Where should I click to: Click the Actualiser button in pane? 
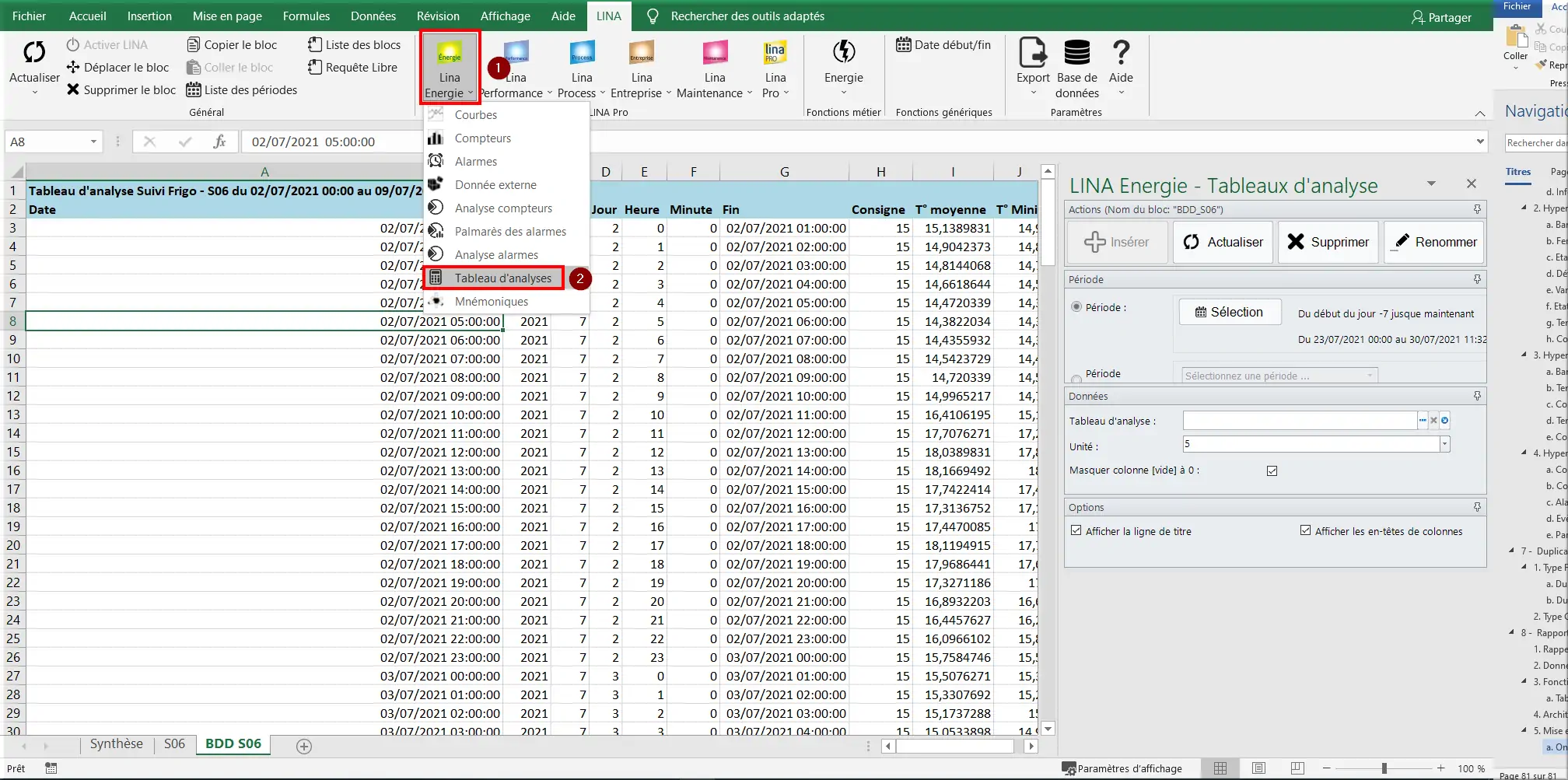coord(1223,242)
